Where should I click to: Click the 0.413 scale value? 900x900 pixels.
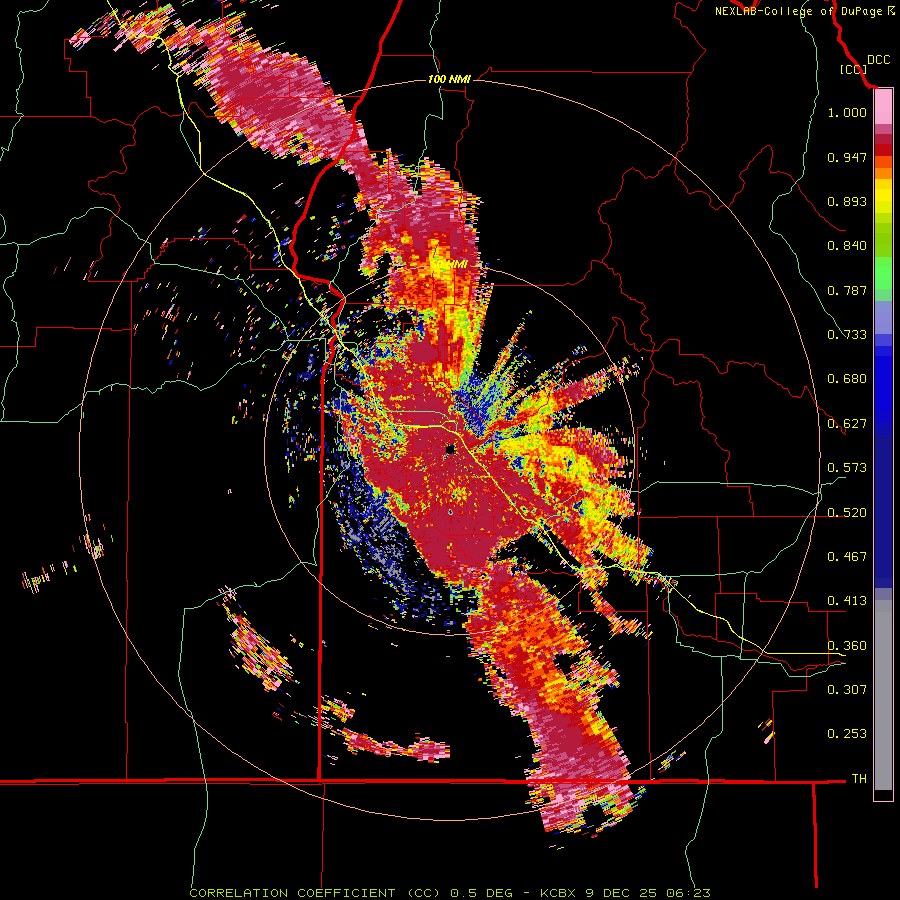847,601
